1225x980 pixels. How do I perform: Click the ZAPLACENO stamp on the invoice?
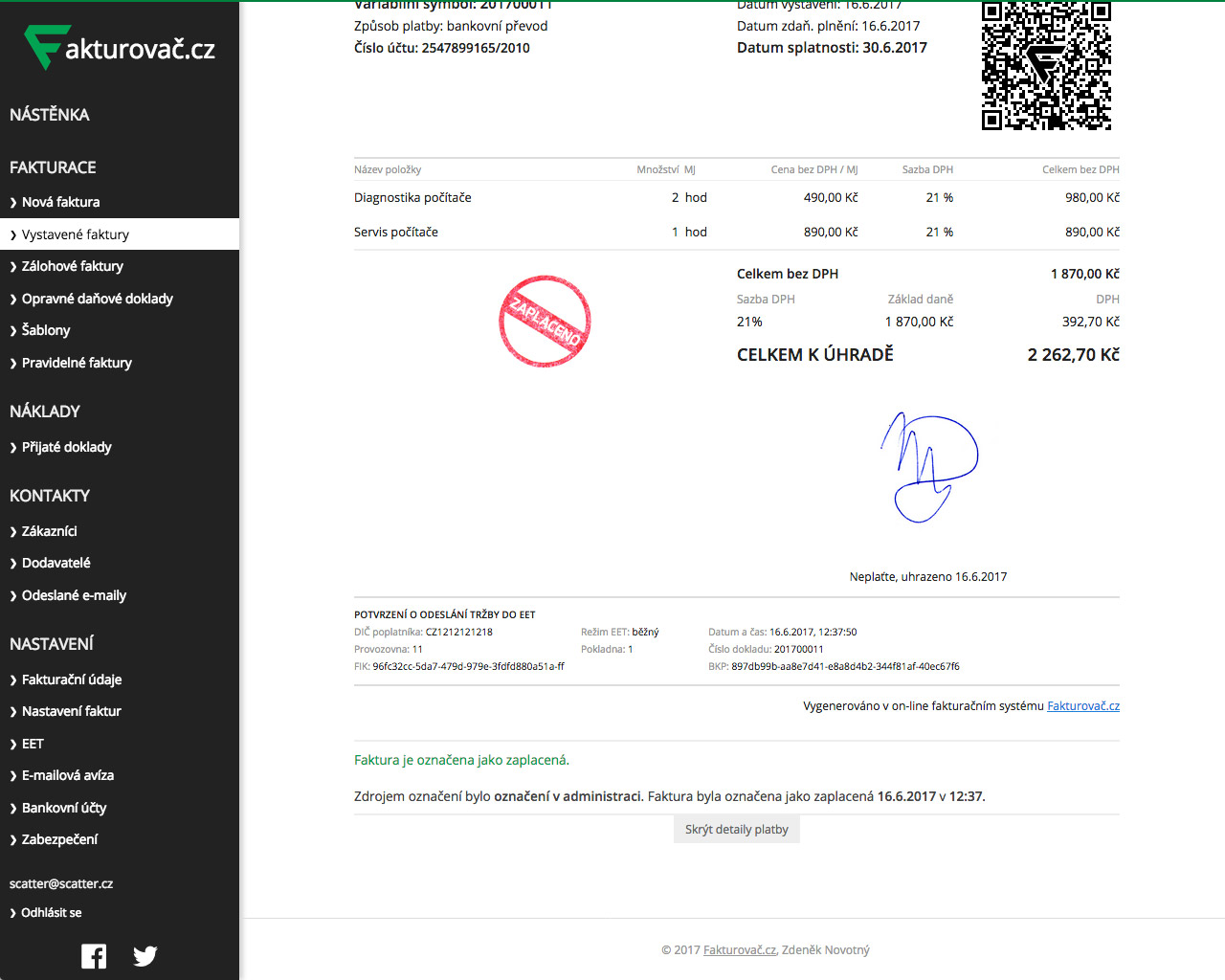pos(544,321)
